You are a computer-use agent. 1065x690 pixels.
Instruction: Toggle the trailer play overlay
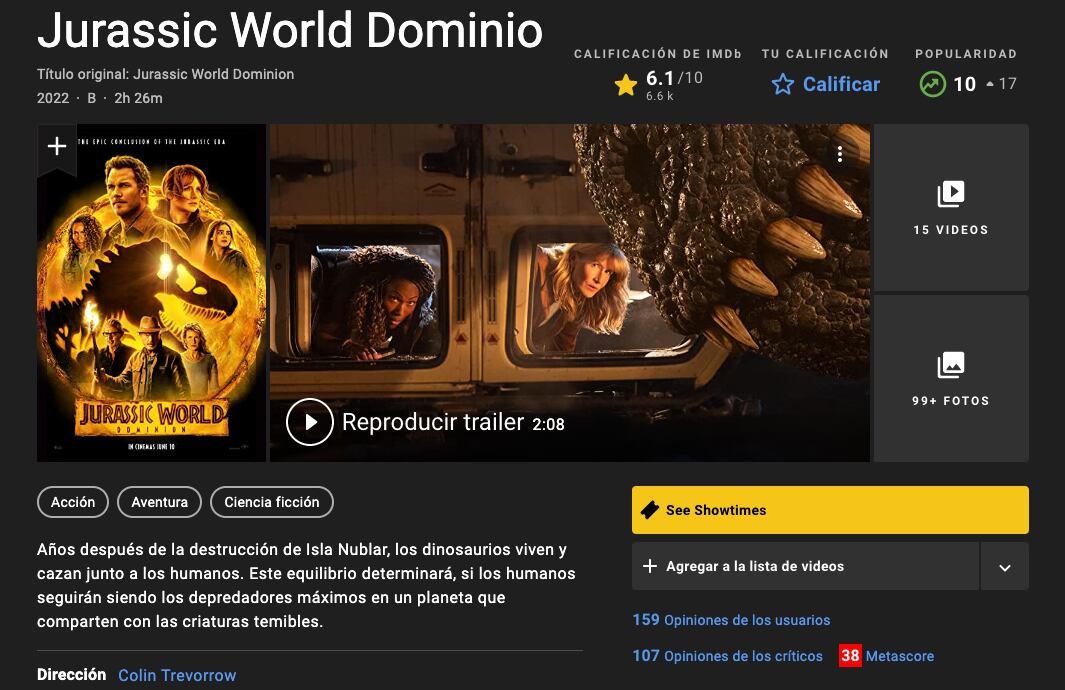point(309,422)
